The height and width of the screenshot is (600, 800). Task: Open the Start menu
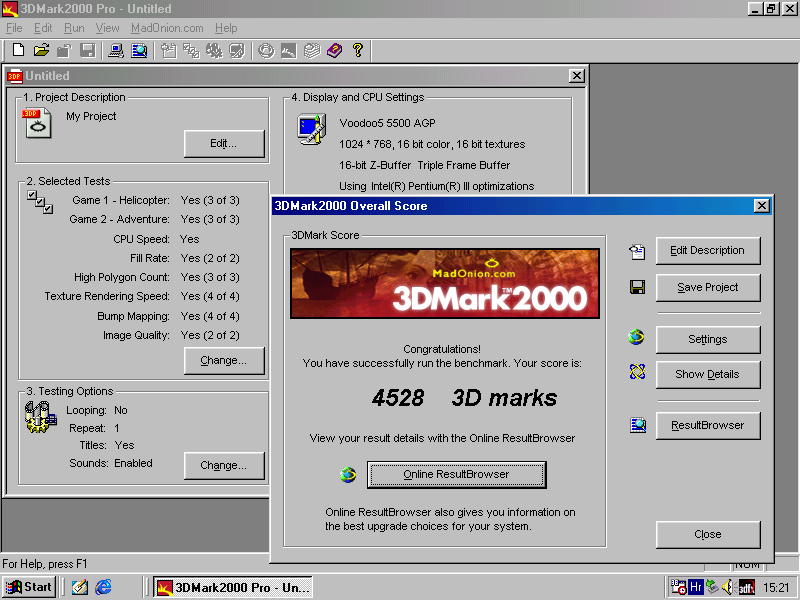click(30, 587)
